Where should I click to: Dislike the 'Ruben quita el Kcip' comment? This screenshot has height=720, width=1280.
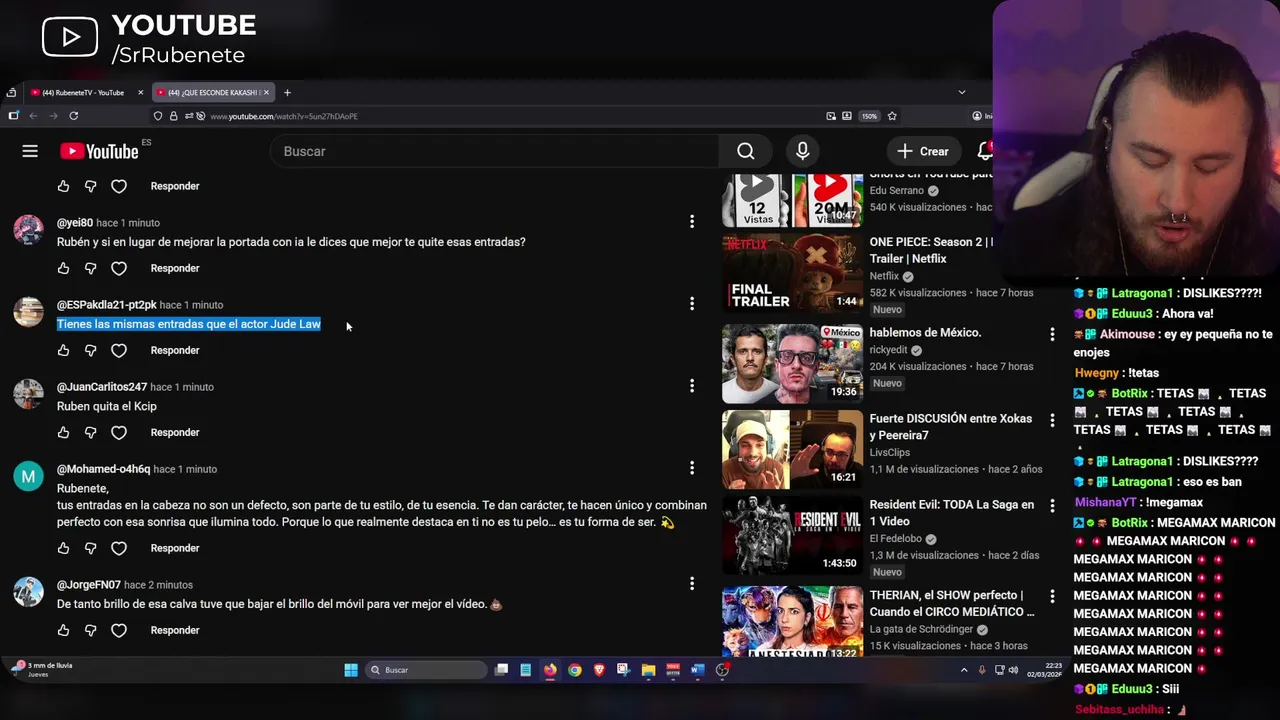pyautogui.click(x=90, y=432)
